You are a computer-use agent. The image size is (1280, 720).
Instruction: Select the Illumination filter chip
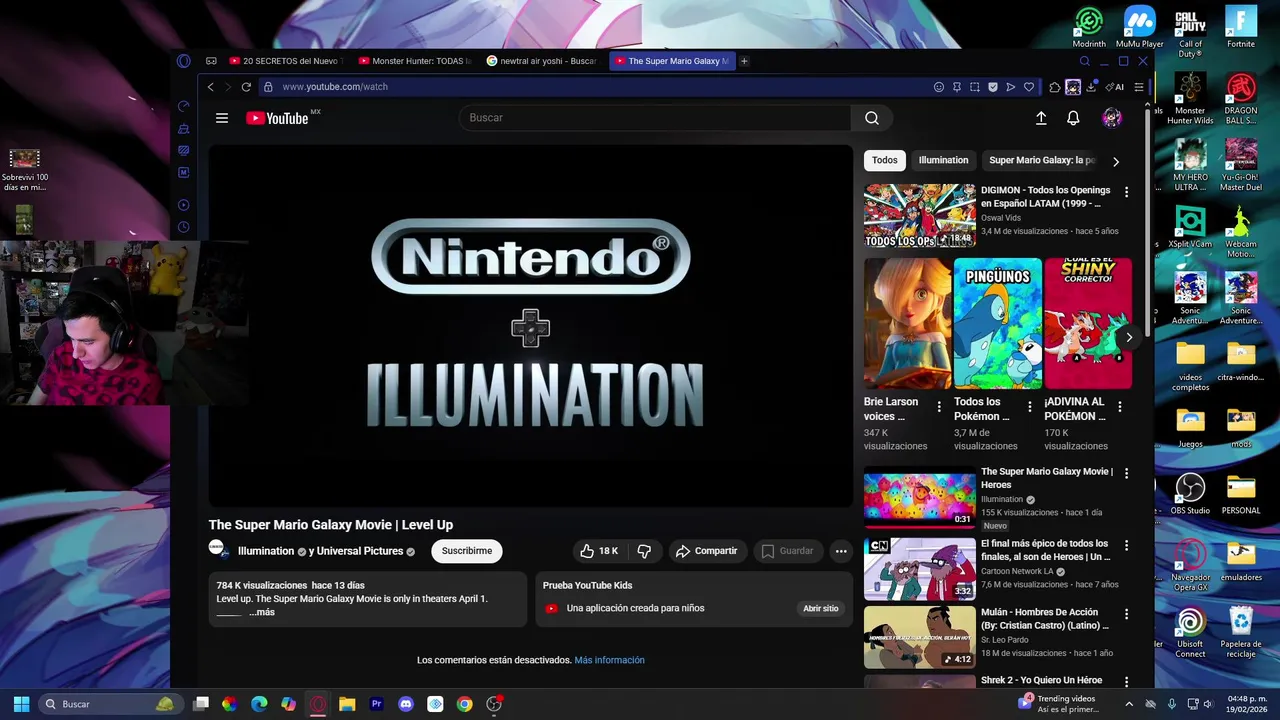tap(943, 160)
